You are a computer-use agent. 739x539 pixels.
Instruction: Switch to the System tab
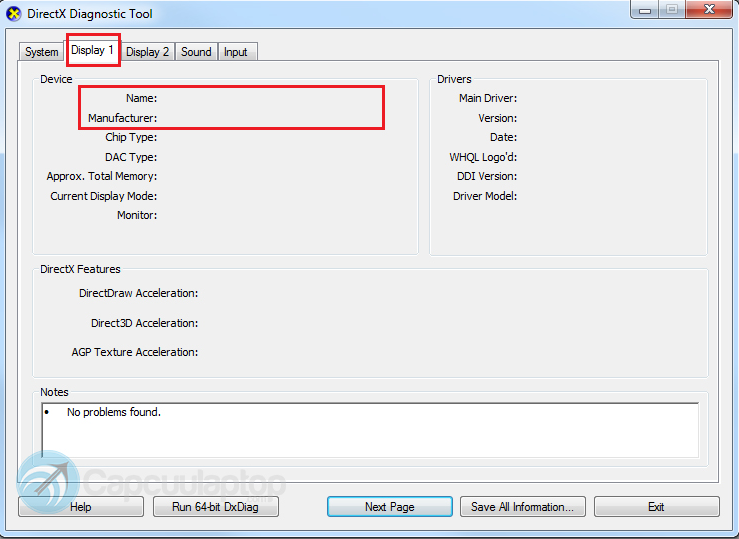(x=42, y=52)
